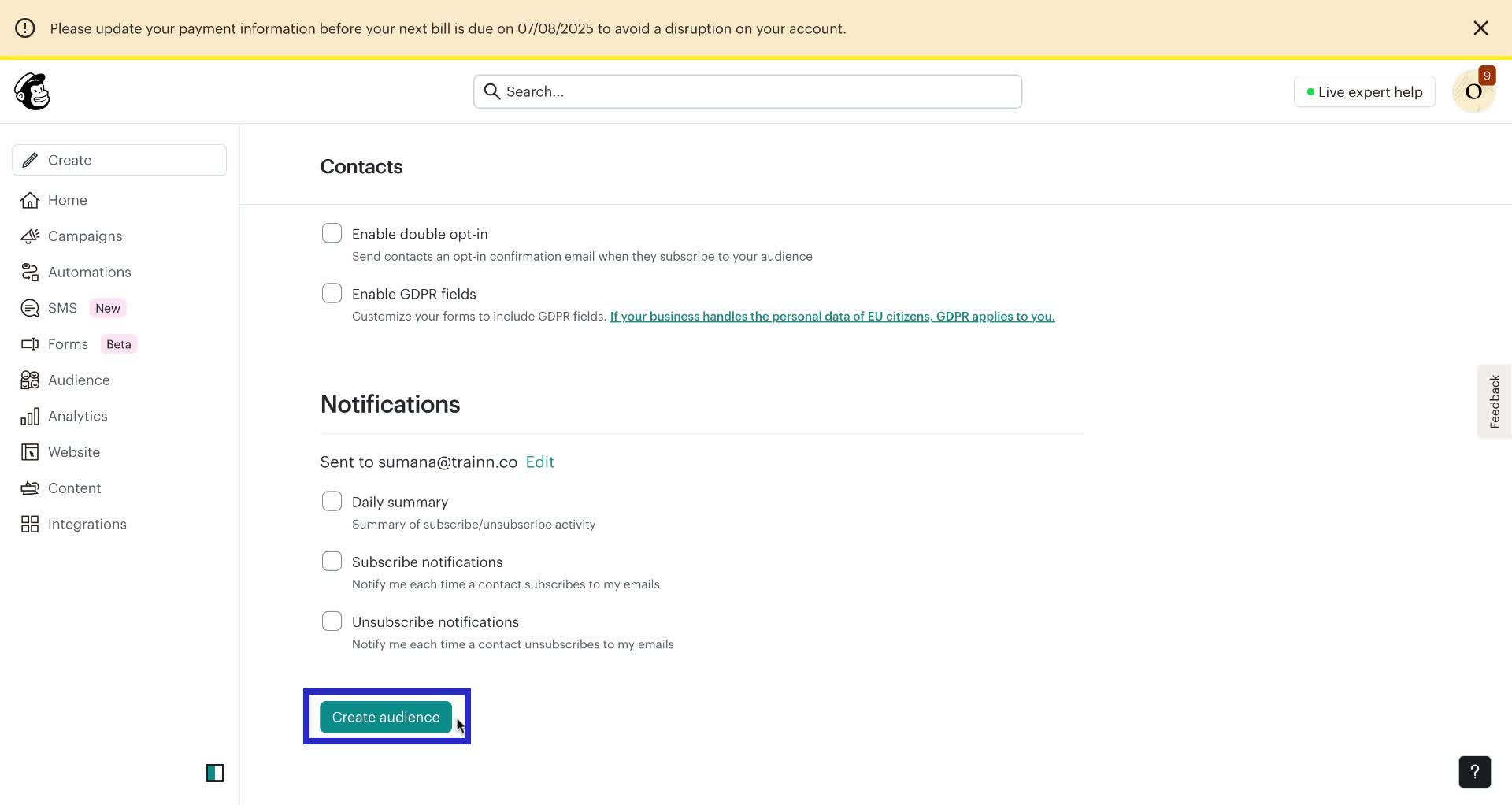Click the Create audience button

pyautogui.click(x=385, y=717)
